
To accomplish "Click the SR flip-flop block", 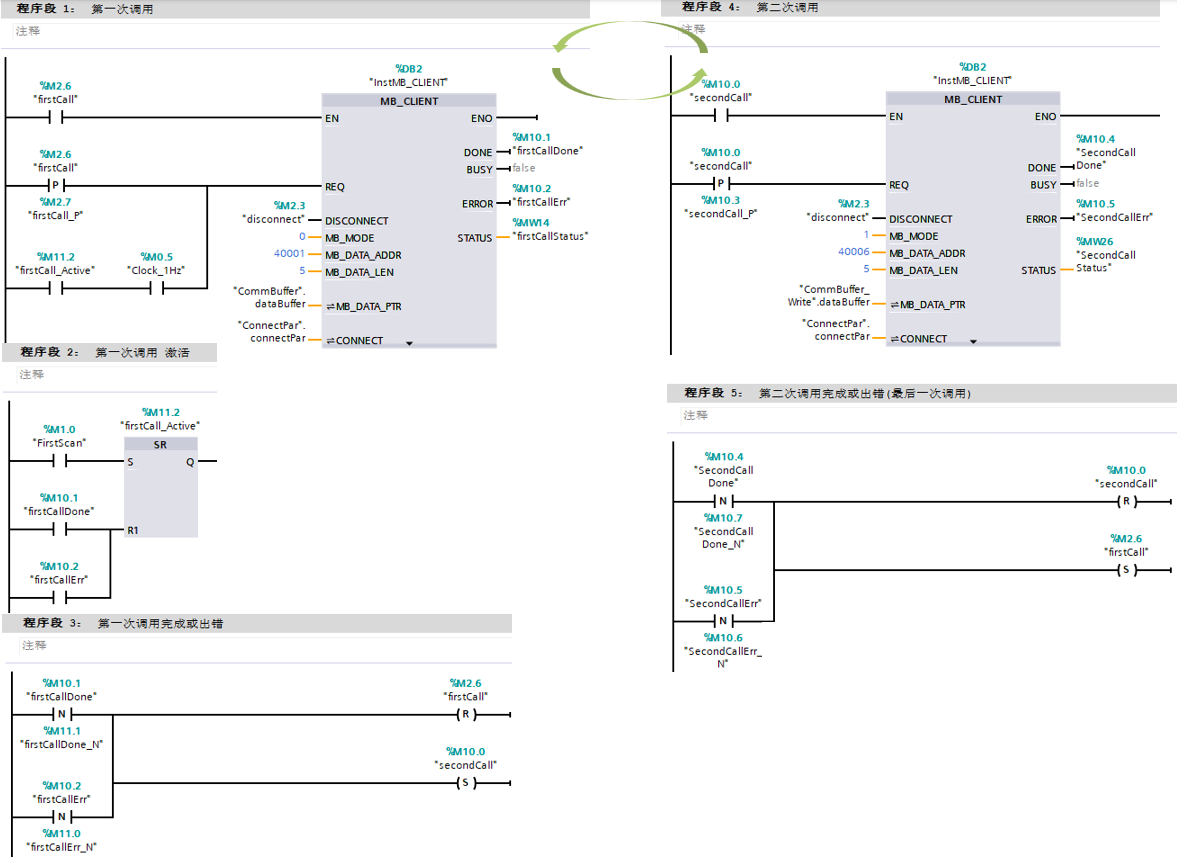I will (x=160, y=487).
